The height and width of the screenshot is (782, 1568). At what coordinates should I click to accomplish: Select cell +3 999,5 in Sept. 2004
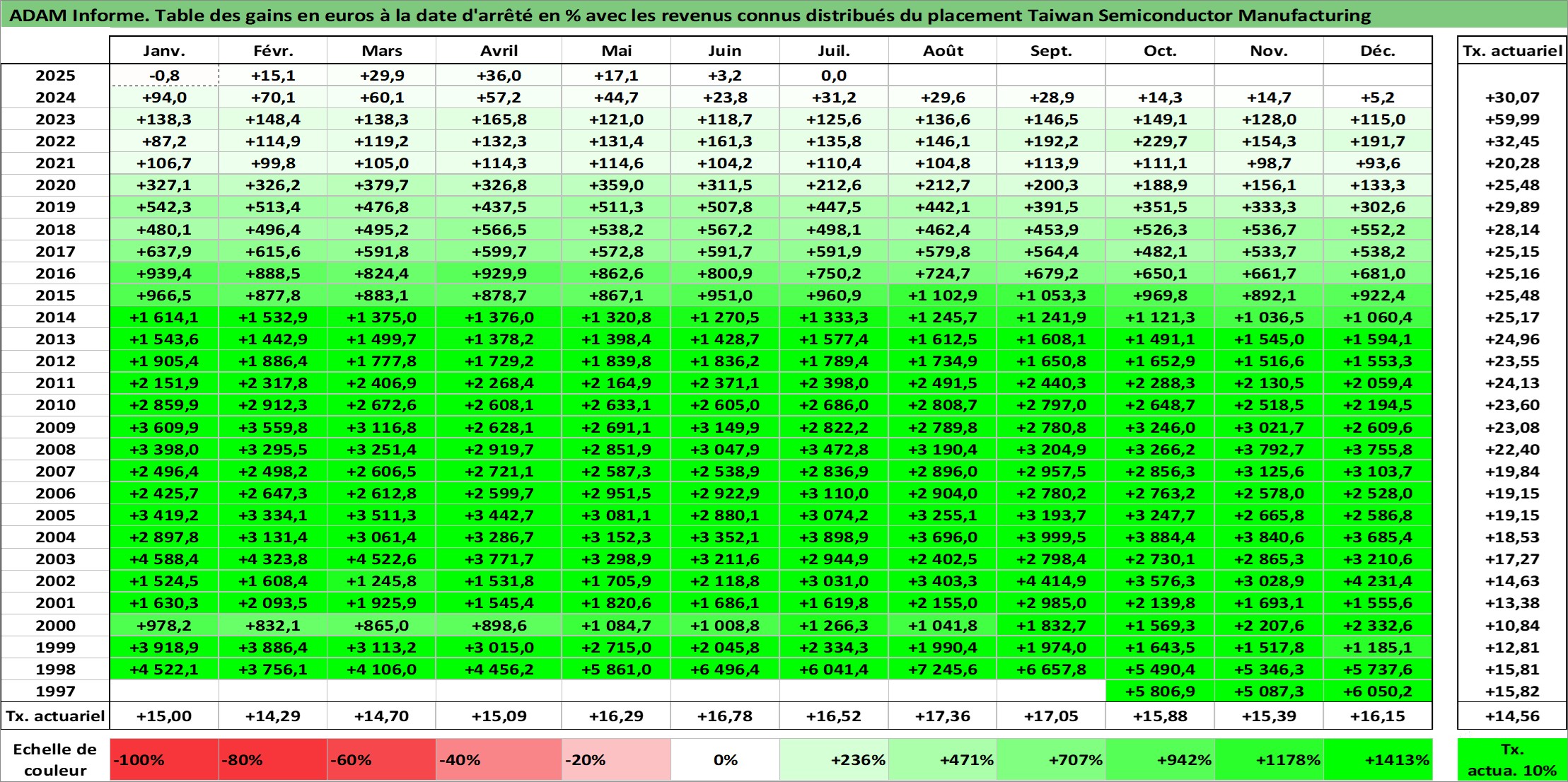coord(1051,537)
